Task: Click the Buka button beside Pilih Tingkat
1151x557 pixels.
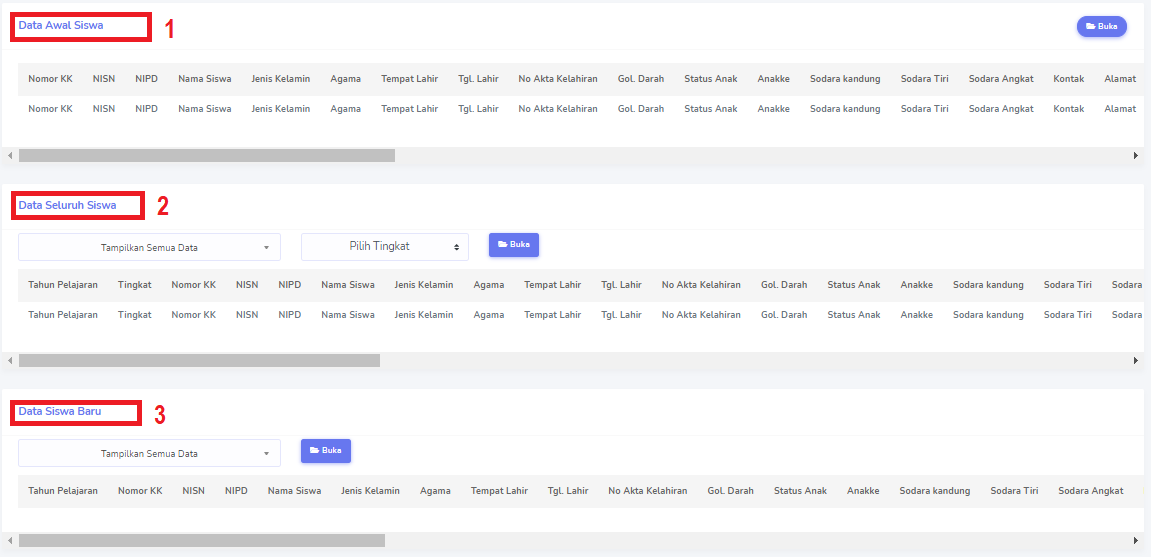Action: 513,245
